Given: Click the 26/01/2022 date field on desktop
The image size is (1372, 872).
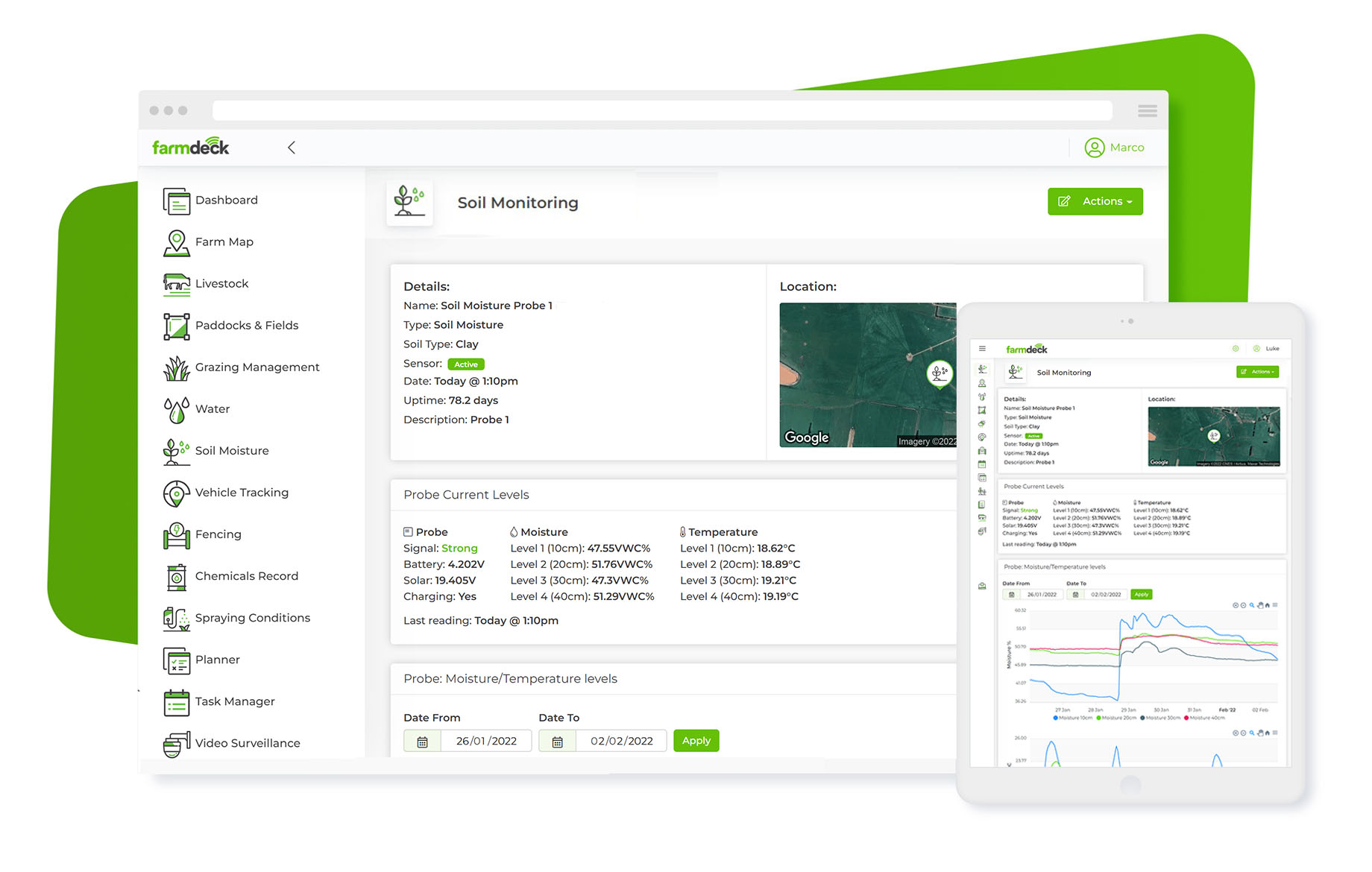Looking at the screenshot, I should (x=486, y=742).
